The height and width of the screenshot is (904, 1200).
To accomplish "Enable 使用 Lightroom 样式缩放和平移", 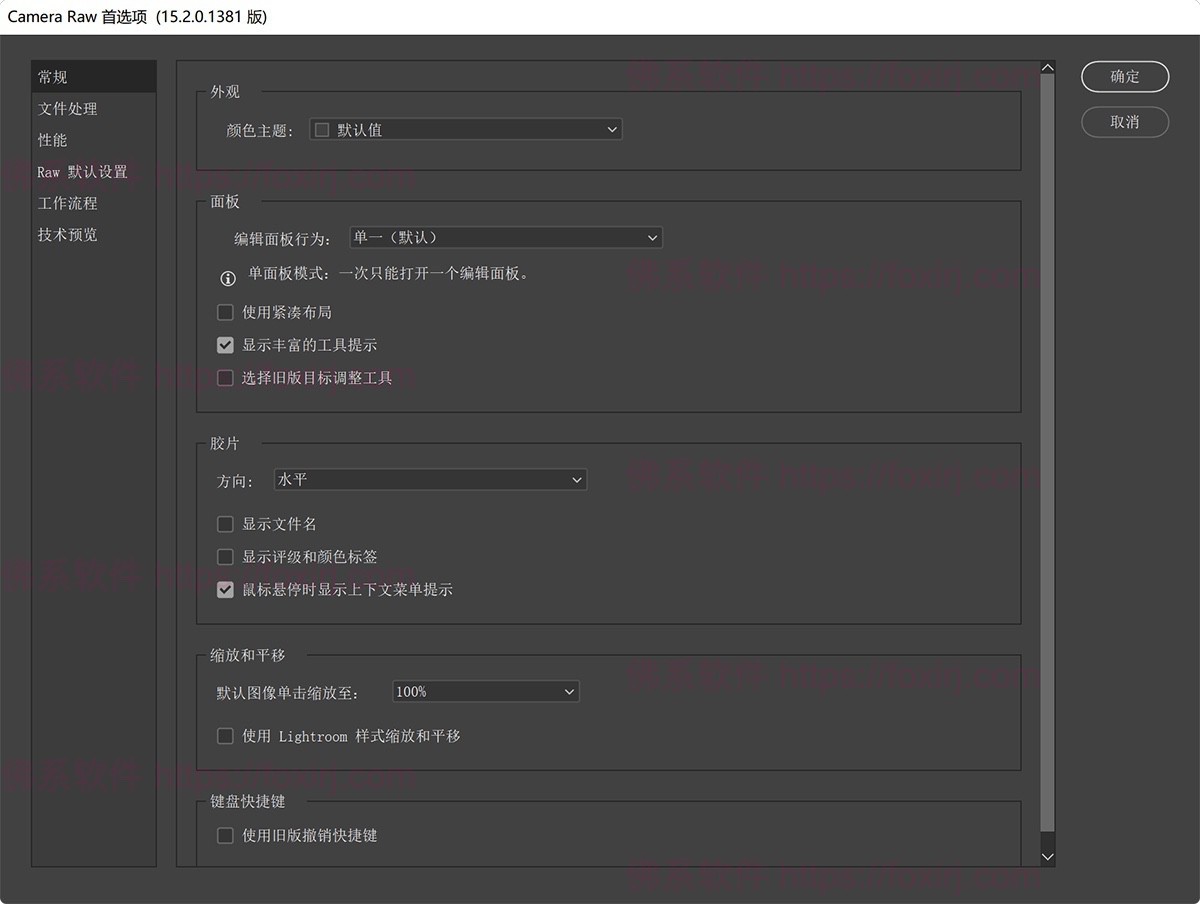I will click(225, 736).
